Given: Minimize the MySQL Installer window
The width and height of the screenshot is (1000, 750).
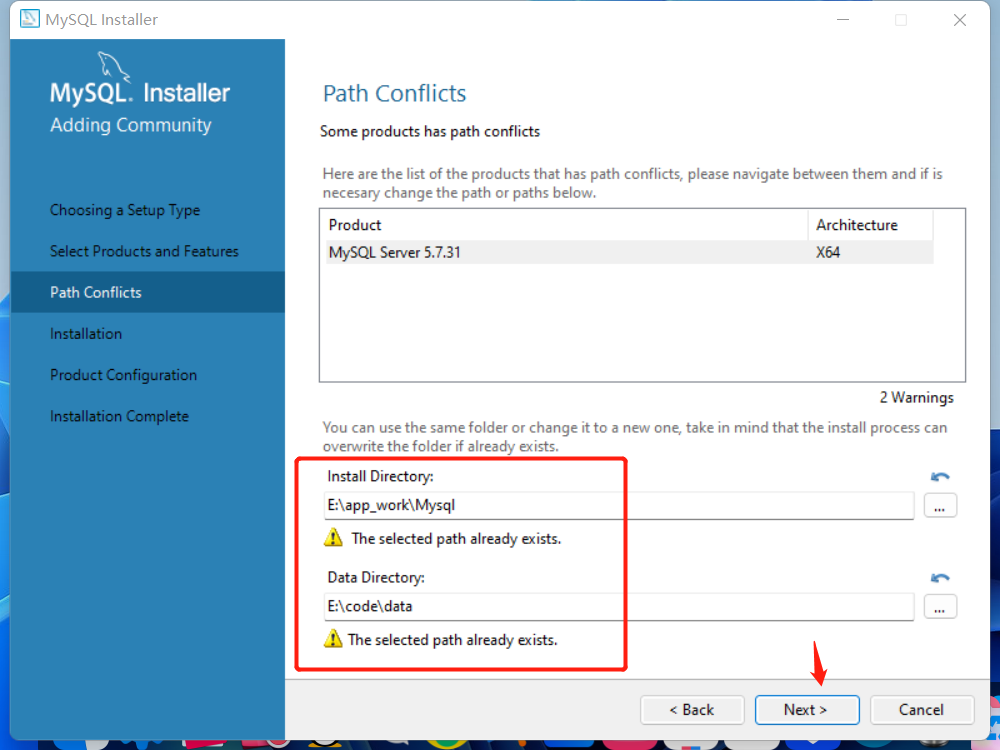Looking at the screenshot, I should coord(843,20).
